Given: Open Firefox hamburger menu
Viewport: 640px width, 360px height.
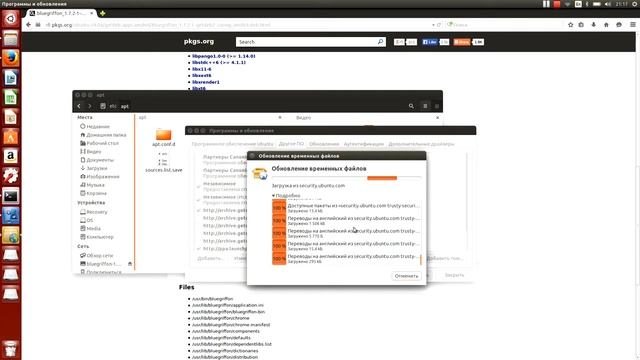Looking at the screenshot, I should [633, 25].
